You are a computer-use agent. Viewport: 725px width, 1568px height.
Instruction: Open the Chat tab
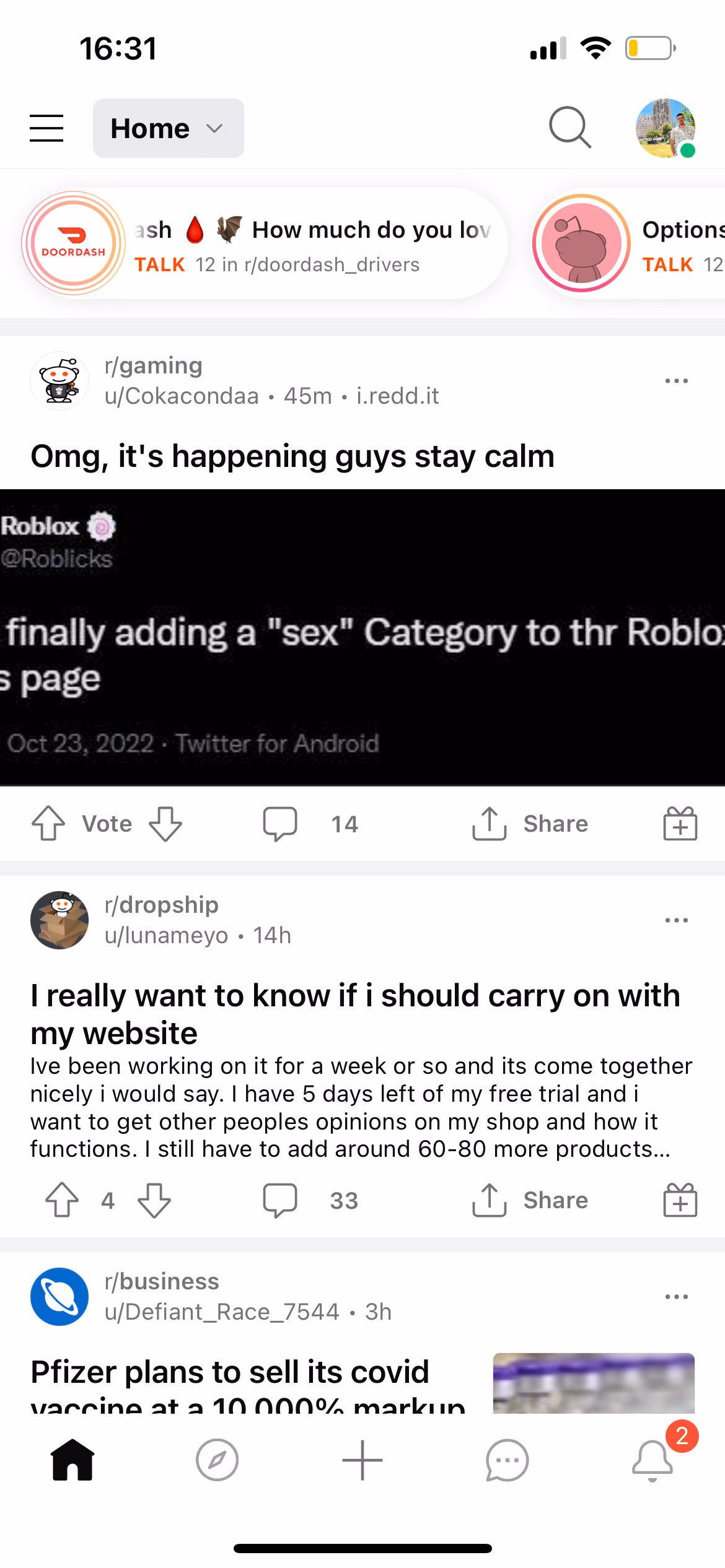pos(507,1460)
